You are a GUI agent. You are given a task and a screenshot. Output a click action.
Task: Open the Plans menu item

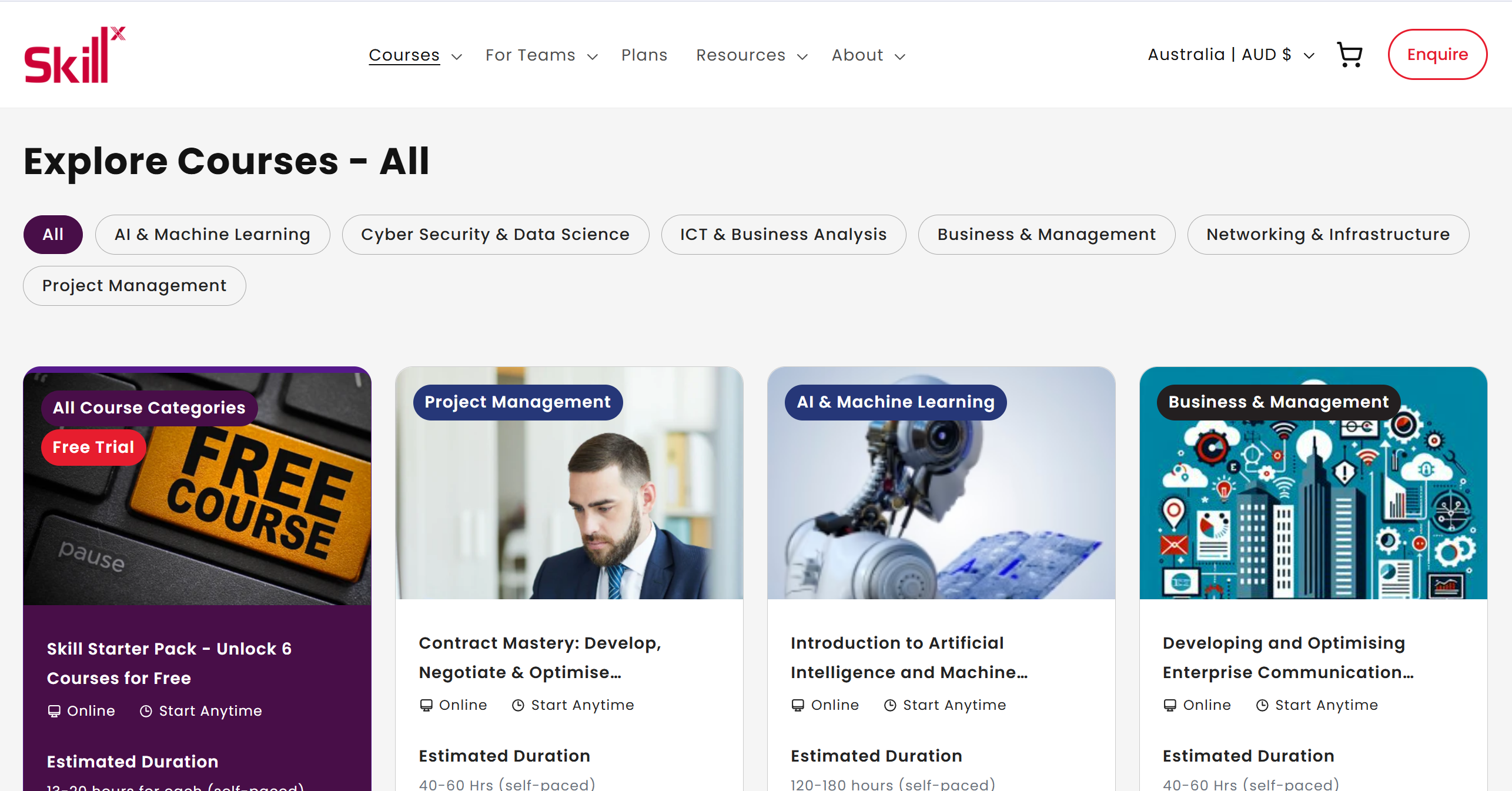coord(644,55)
